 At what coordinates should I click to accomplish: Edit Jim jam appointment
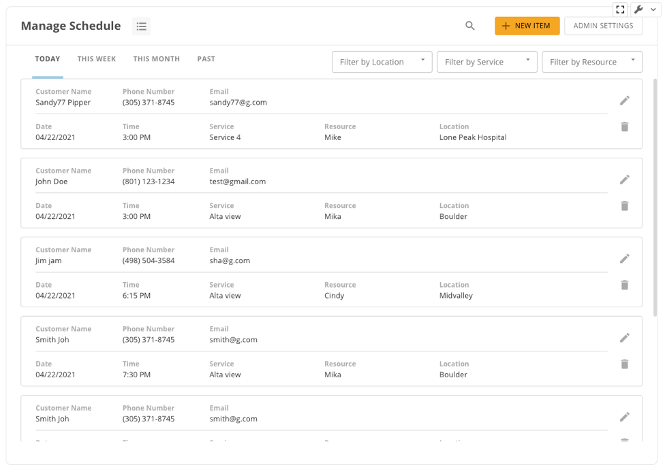[624, 259]
